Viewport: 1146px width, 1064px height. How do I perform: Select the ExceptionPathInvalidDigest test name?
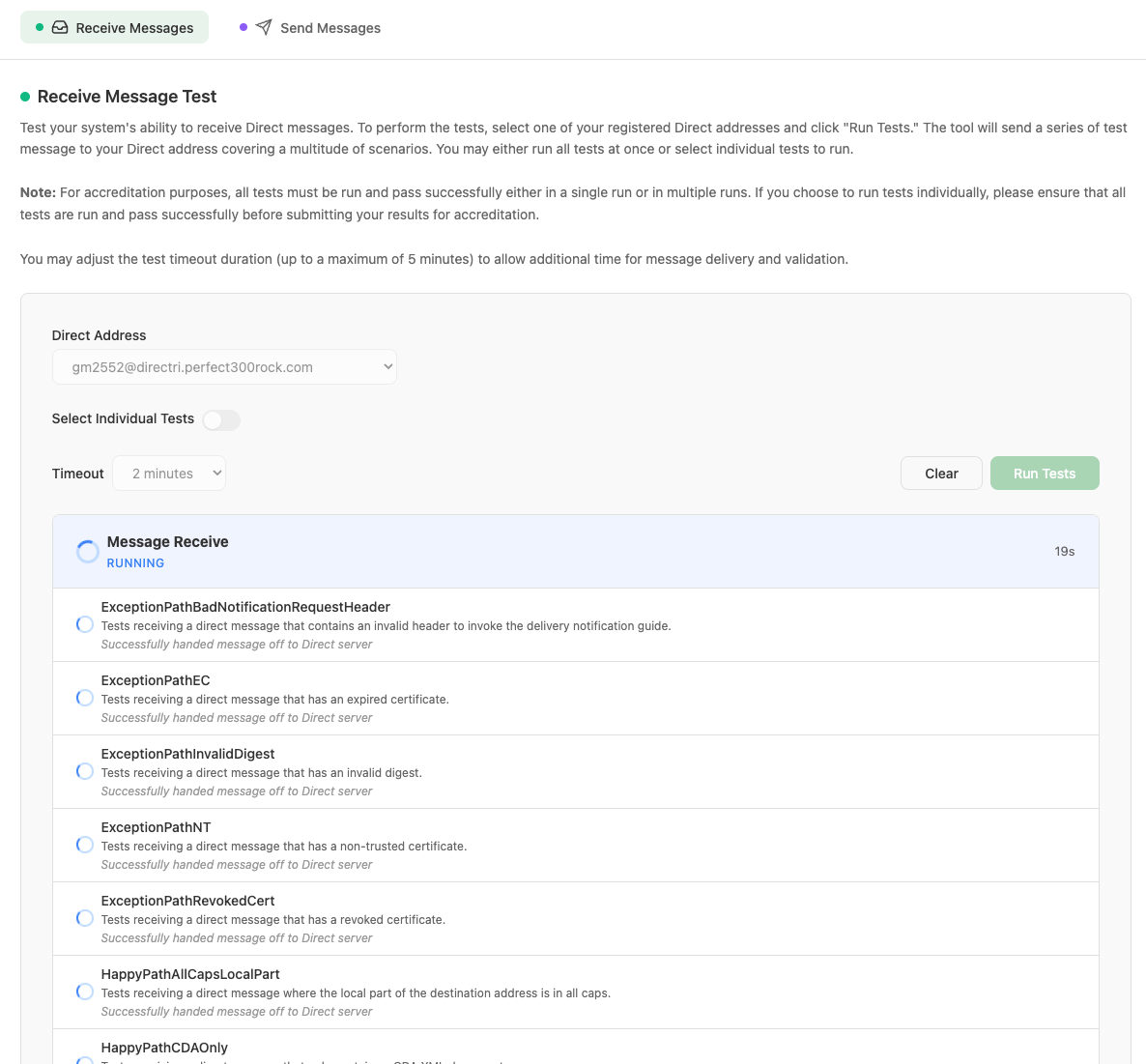(187, 754)
